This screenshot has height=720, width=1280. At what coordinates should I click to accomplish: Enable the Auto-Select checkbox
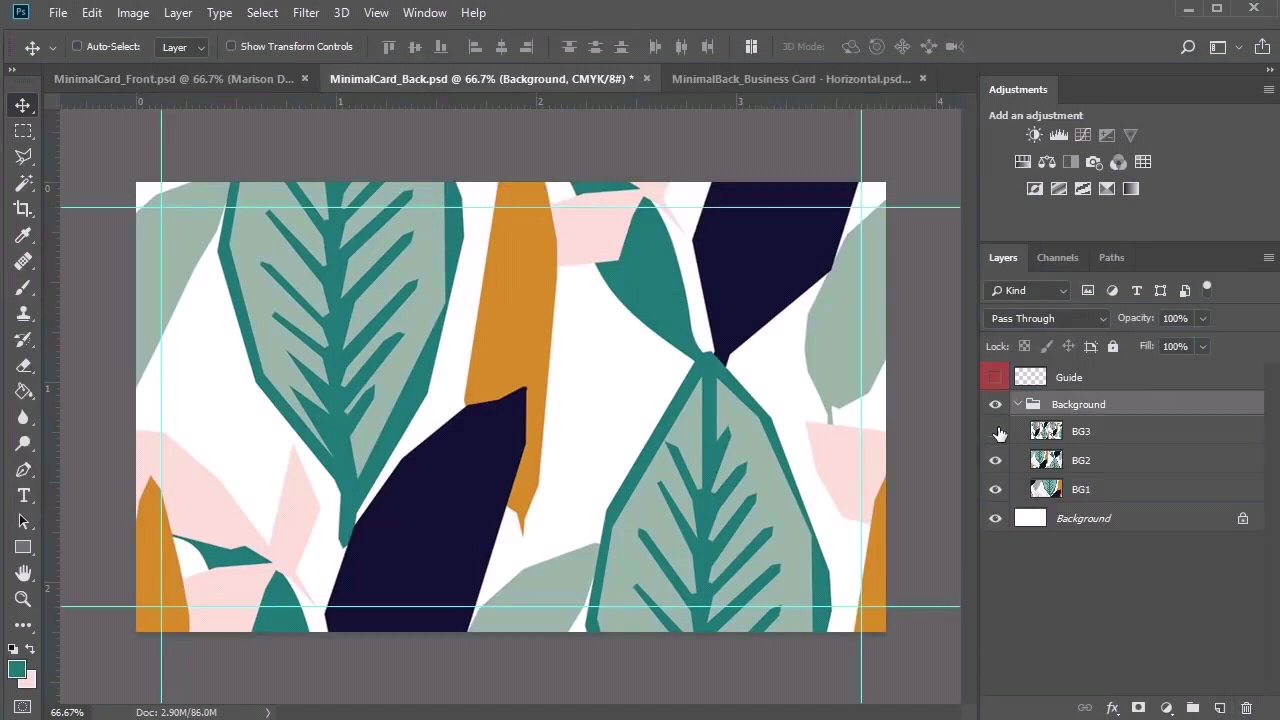[x=77, y=46]
